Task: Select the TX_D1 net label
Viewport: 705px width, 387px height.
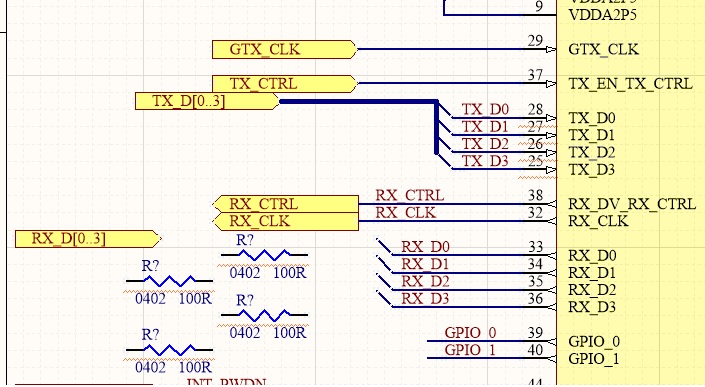Action: 485,127
